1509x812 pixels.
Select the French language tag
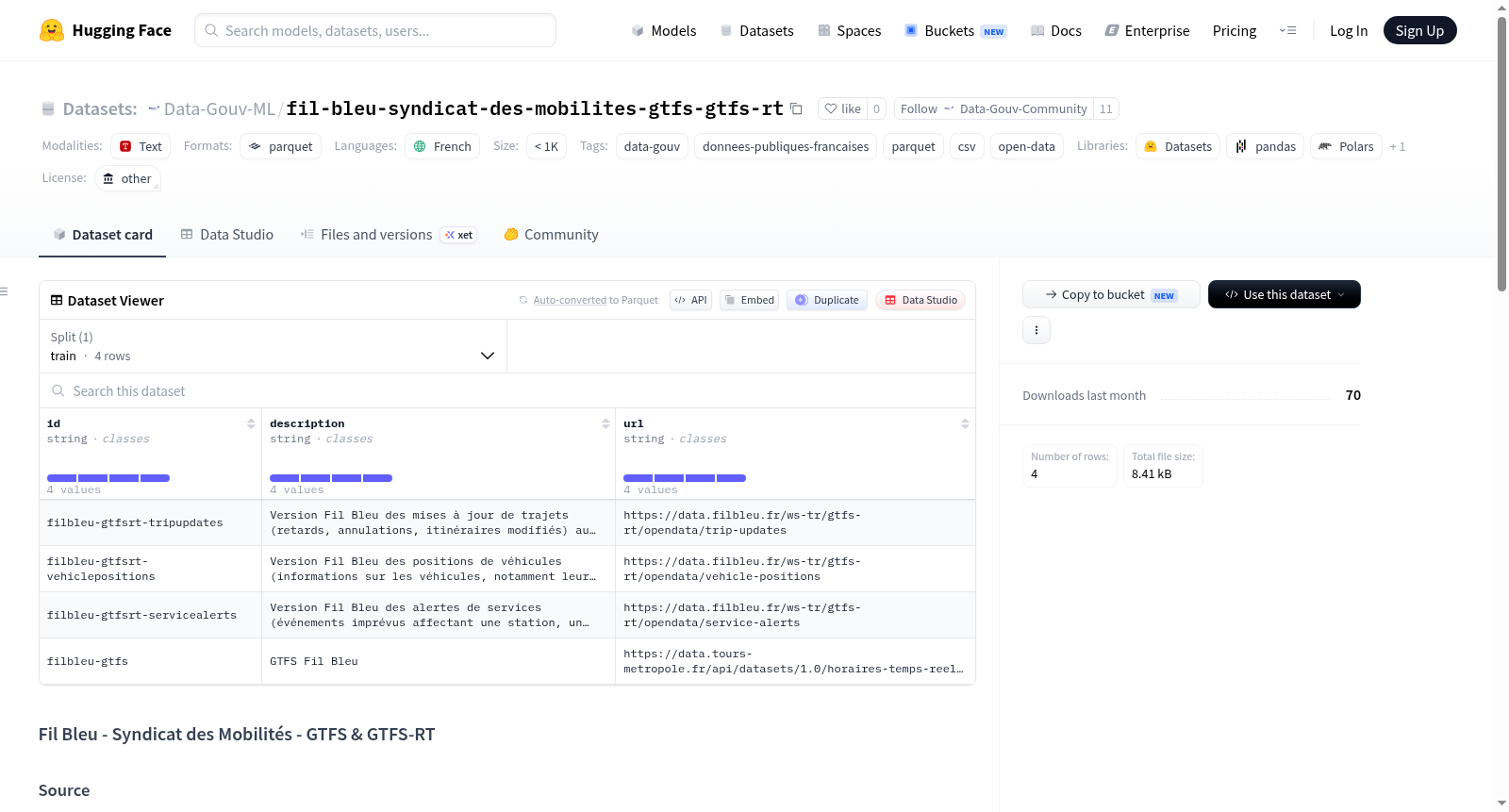(442, 146)
